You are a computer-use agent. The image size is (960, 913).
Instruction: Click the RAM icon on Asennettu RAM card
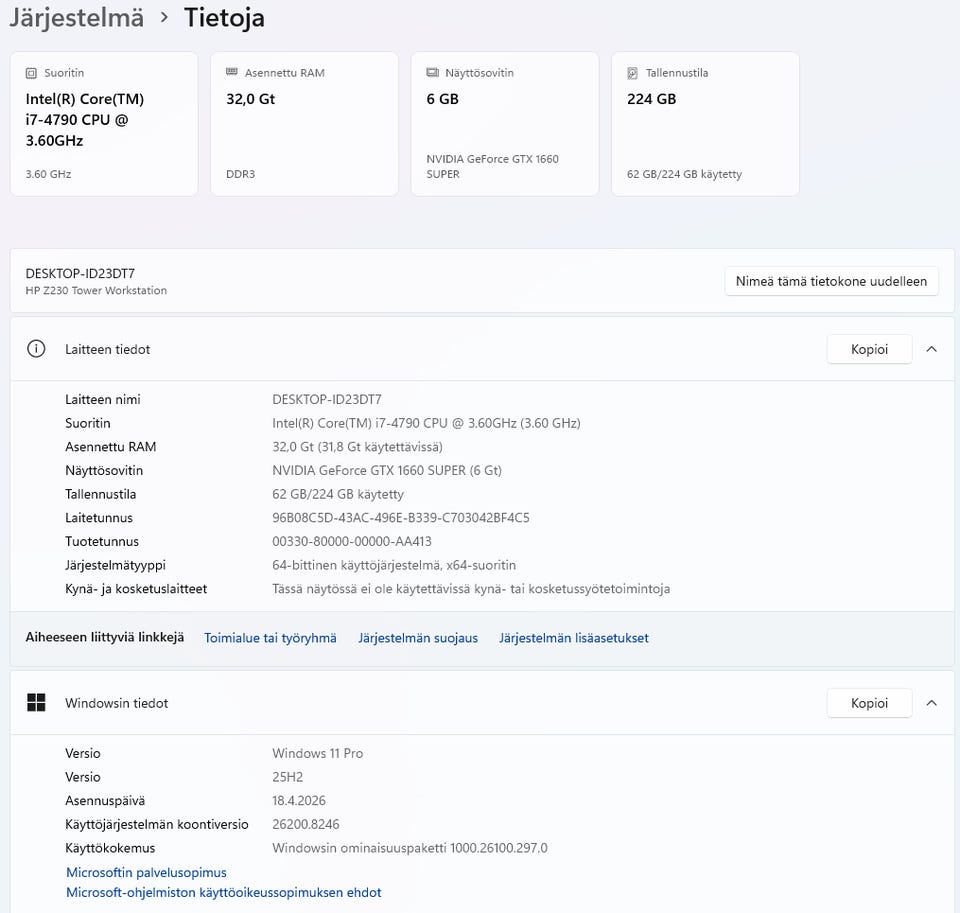click(x=232, y=73)
